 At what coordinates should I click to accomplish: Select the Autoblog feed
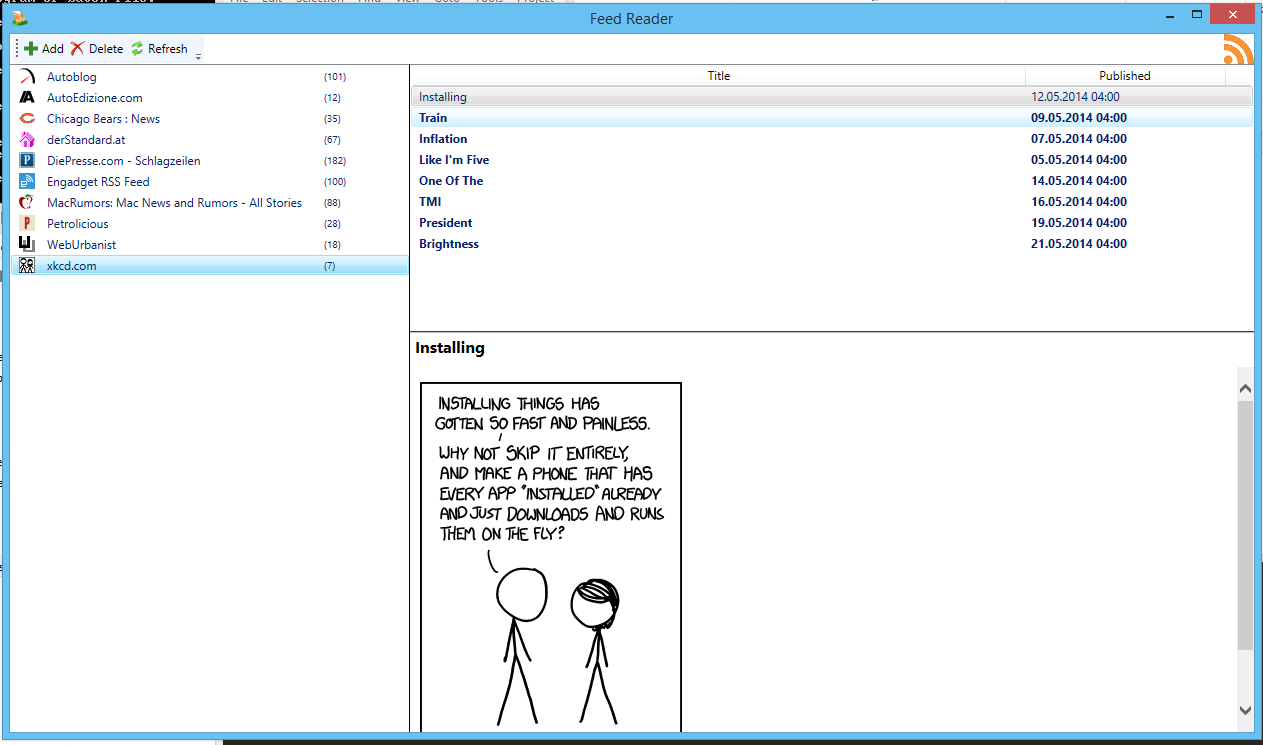coord(210,77)
